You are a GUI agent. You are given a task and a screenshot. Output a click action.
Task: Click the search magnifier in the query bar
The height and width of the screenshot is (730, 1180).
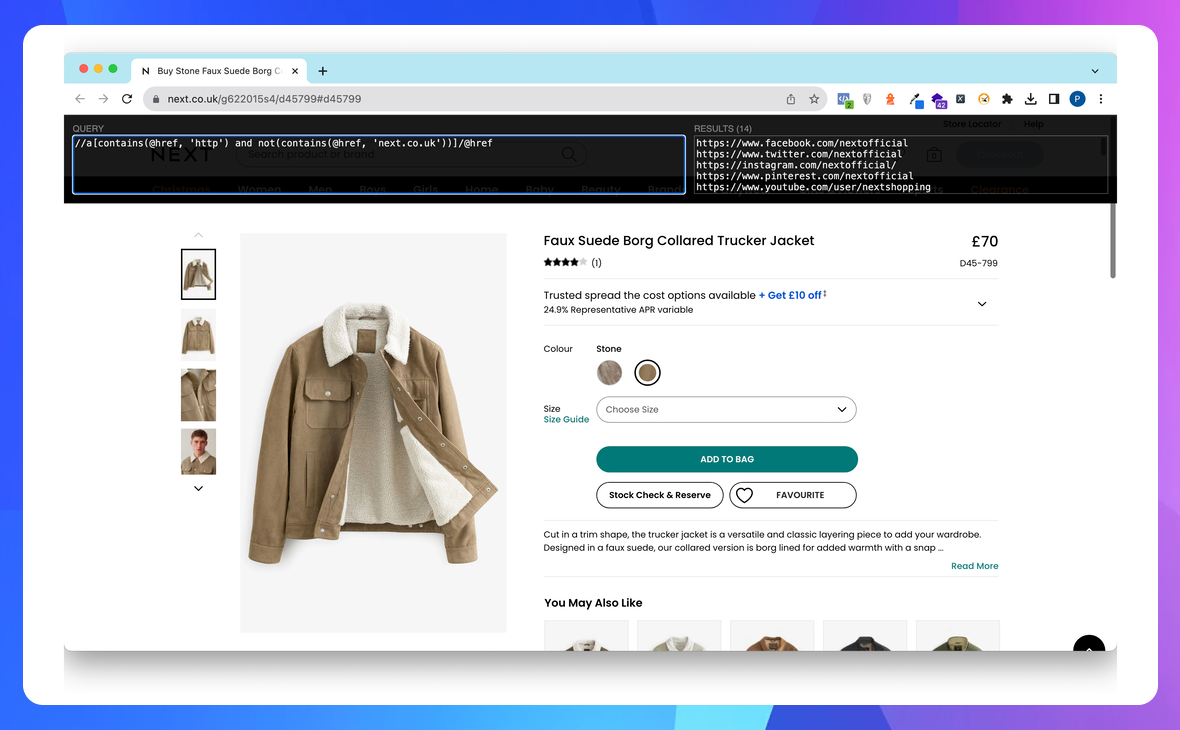tap(569, 157)
